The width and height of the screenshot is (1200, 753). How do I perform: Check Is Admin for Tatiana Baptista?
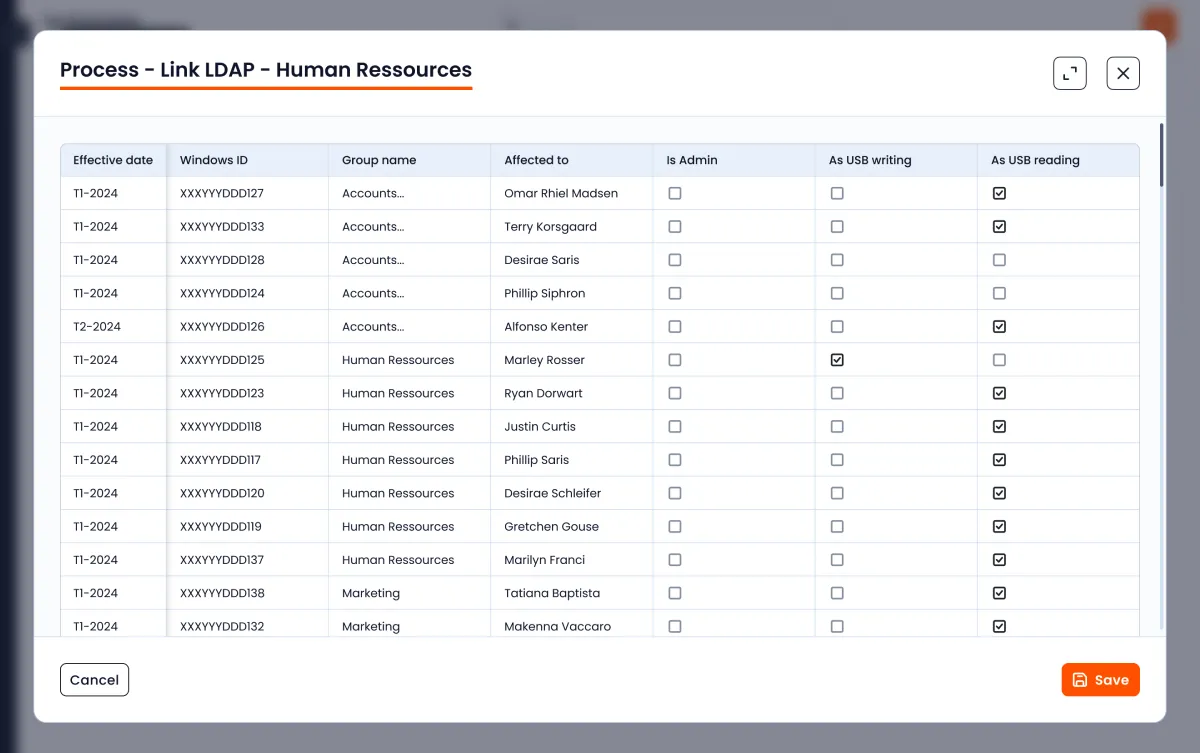(675, 593)
